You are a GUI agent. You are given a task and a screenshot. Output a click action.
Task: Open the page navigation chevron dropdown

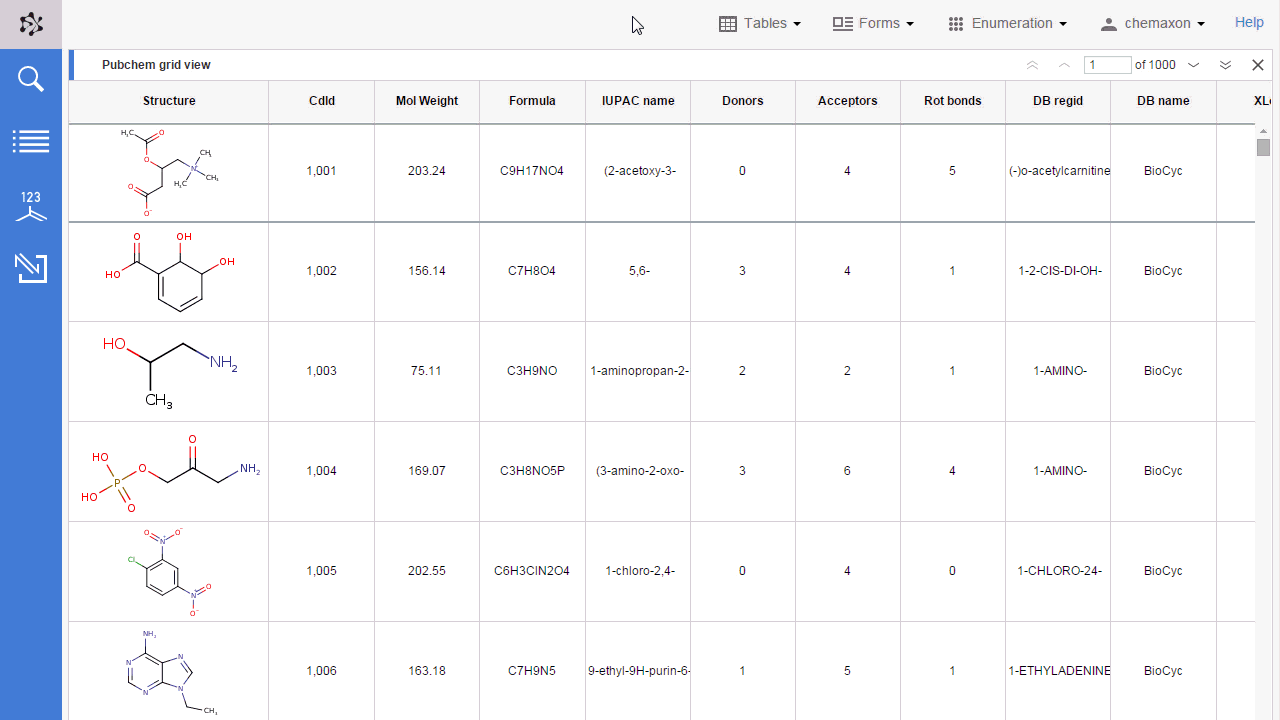click(x=1193, y=64)
